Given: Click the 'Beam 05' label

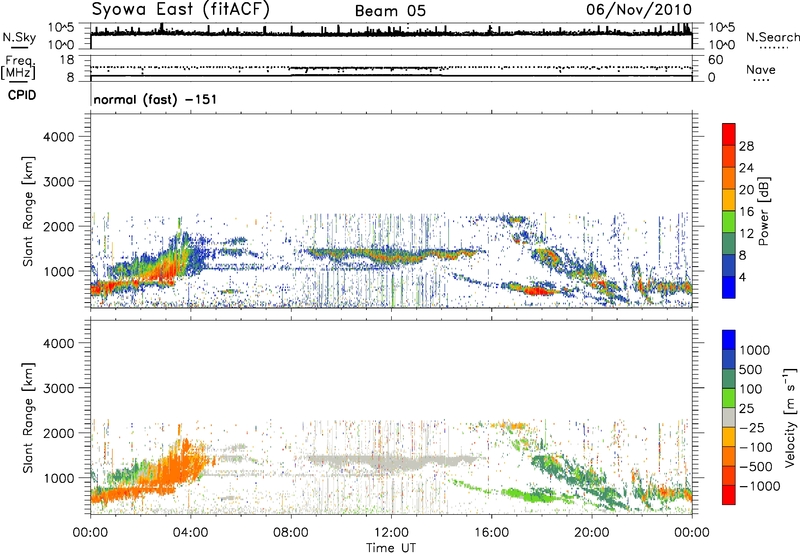Looking at the screenshot, I should click(x=390, y=11).
